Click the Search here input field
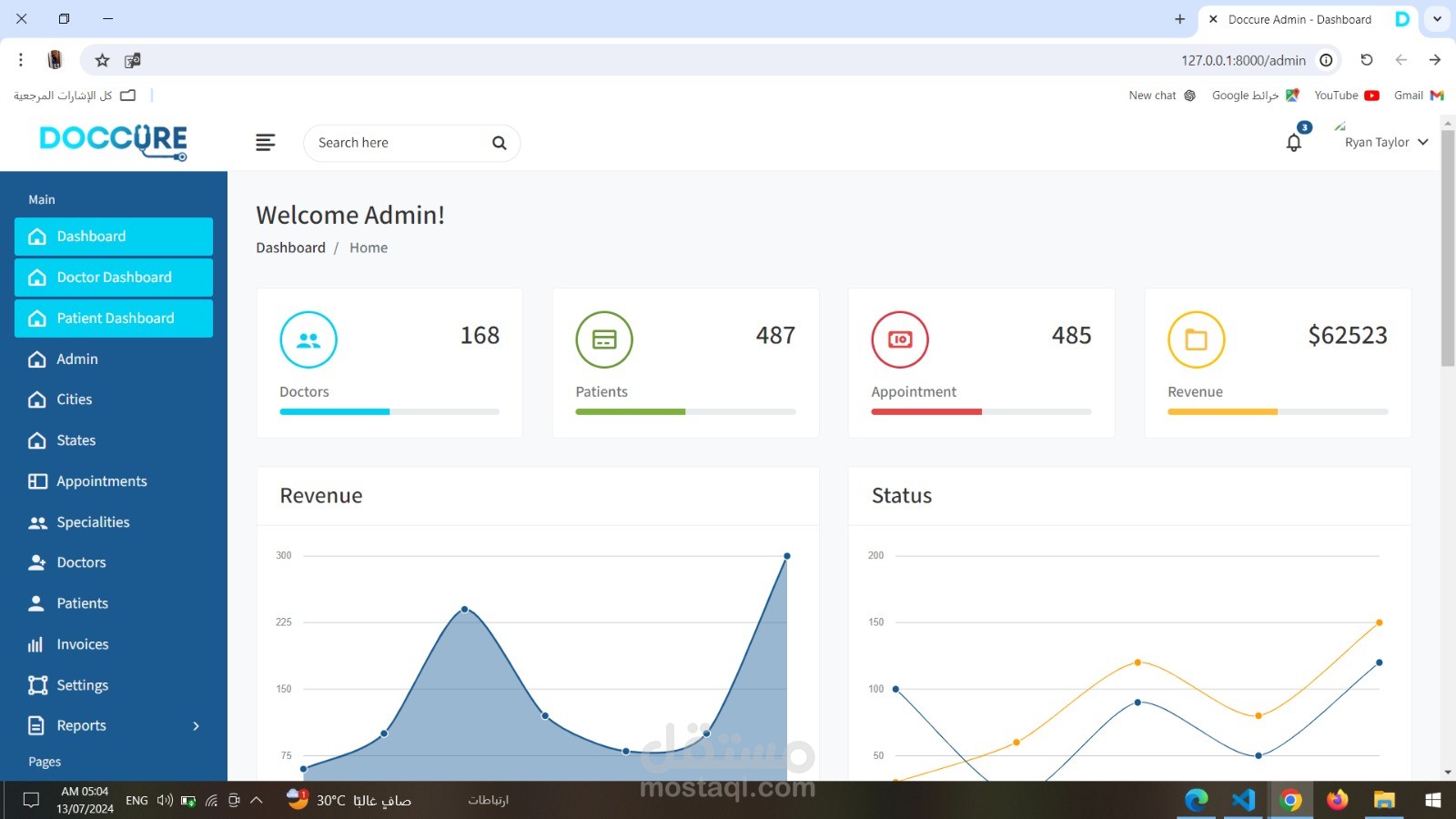This screenshot has height=819, width=1456. point(400,143)
